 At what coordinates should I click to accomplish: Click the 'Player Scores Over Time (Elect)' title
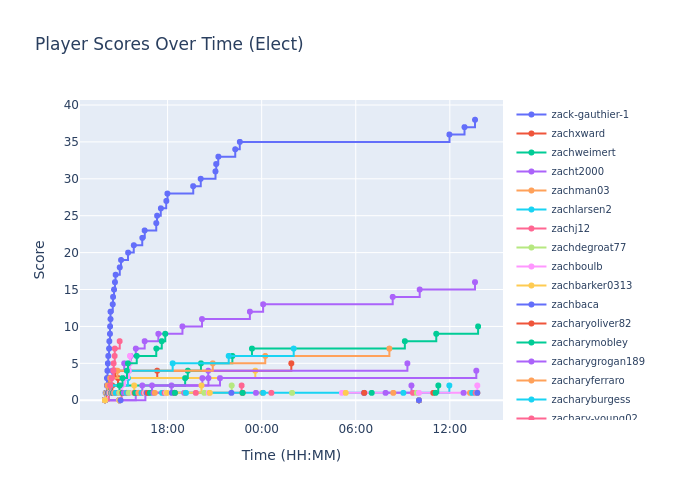coord(169,45)
